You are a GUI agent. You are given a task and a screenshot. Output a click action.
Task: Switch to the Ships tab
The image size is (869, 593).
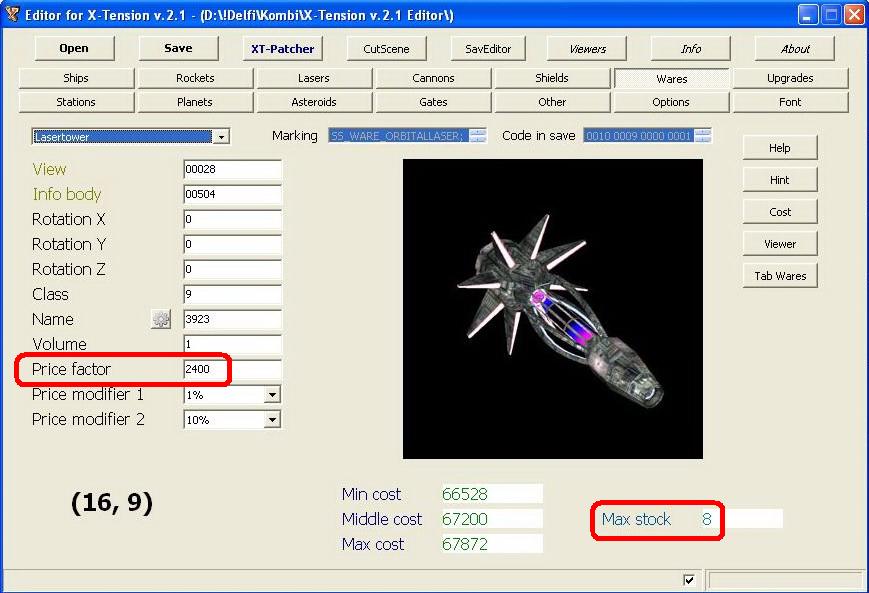pos(76,78)
